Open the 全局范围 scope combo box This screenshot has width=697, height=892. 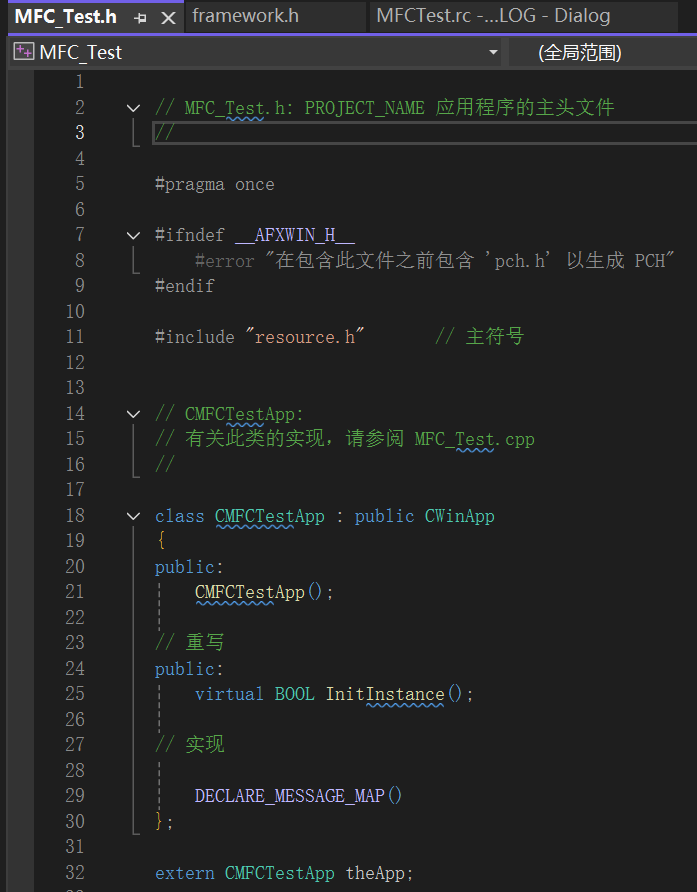pyautogui.click(x=603, y=52)
